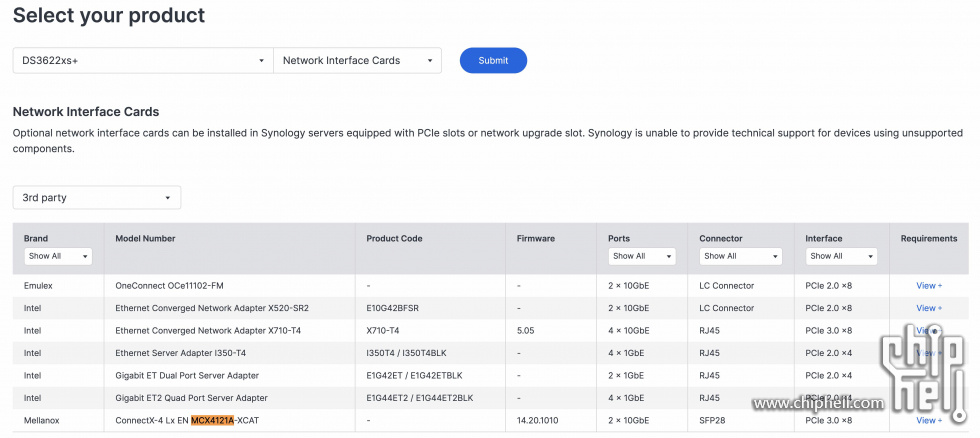Click firmware version 14.20.1010
The height and width of the screenshot is (438, 980).
coord(538,421)
